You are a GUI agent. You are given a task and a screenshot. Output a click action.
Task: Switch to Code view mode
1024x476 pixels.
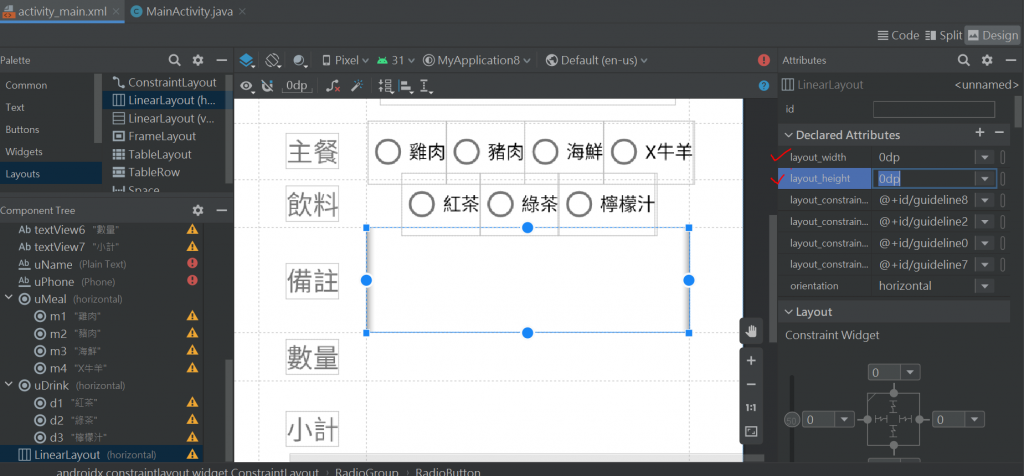(898, 35)
